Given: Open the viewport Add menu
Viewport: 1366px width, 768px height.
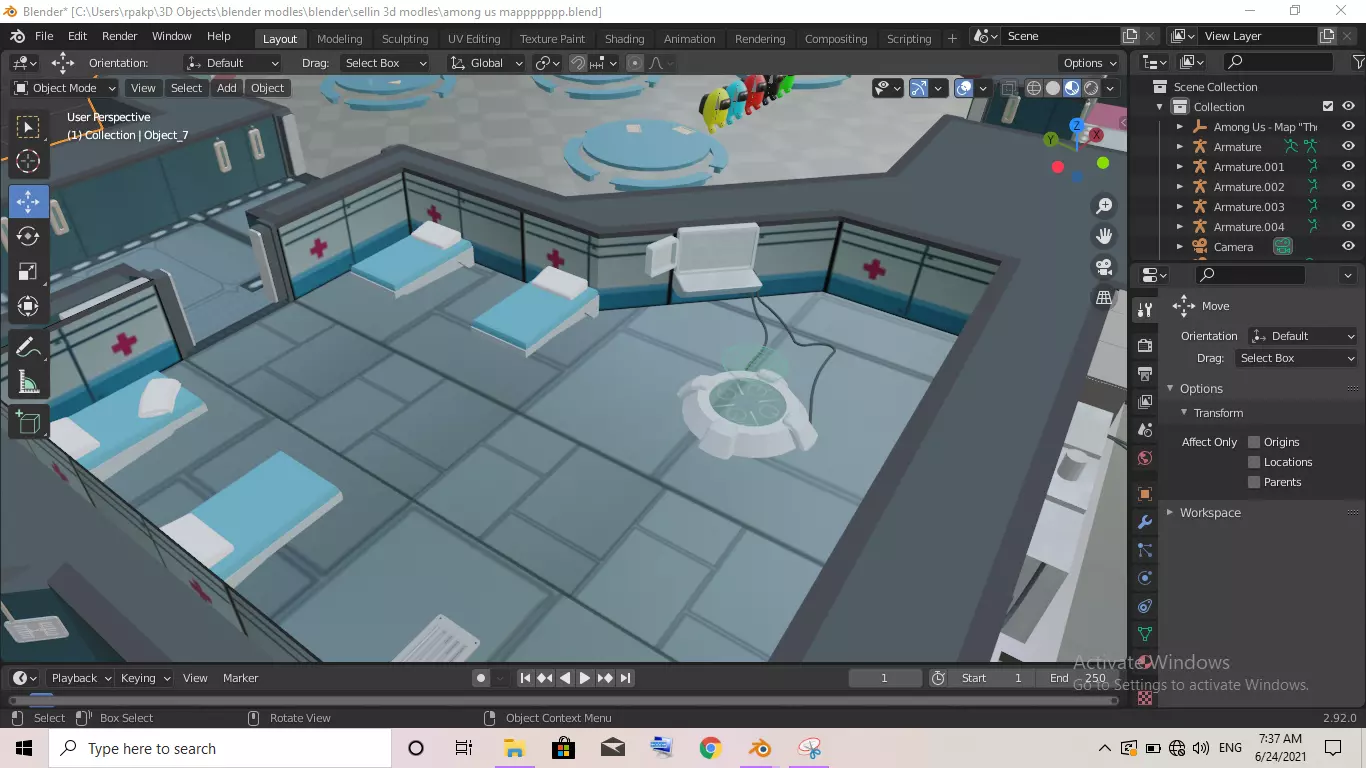Looking at the screenshot, I should (227, 88).
